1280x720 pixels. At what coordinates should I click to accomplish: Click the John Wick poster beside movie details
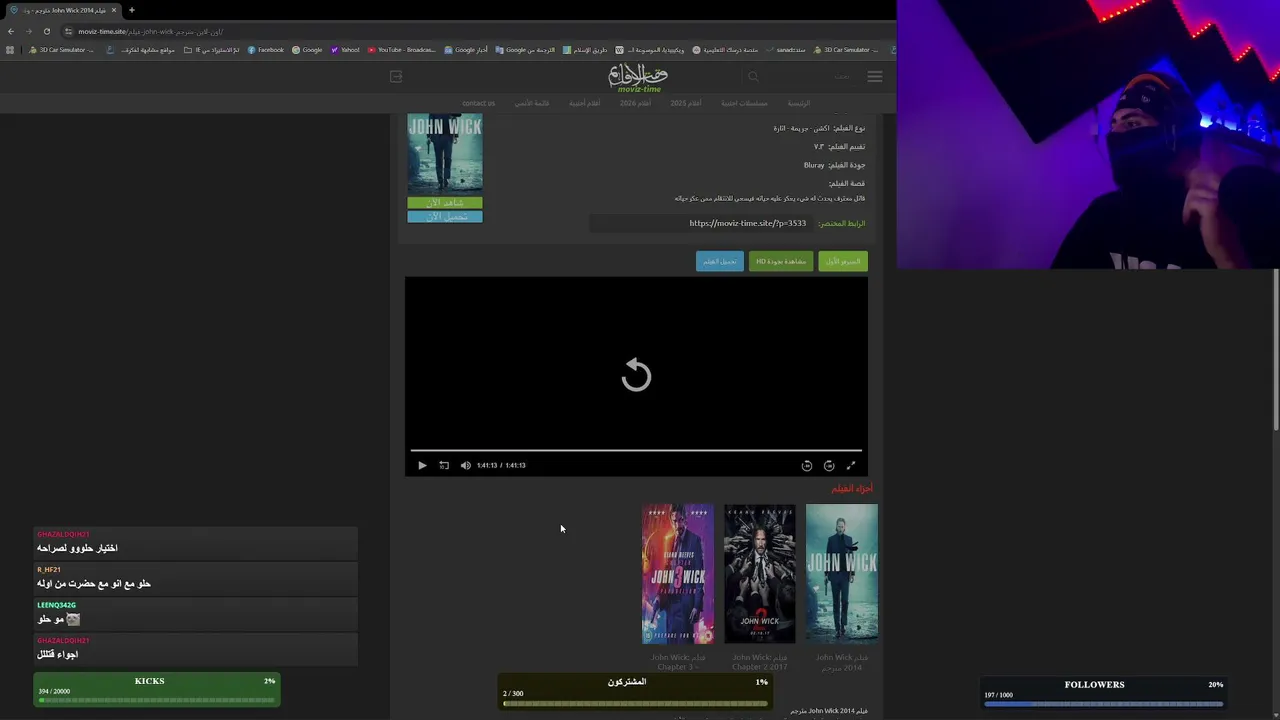445,155
